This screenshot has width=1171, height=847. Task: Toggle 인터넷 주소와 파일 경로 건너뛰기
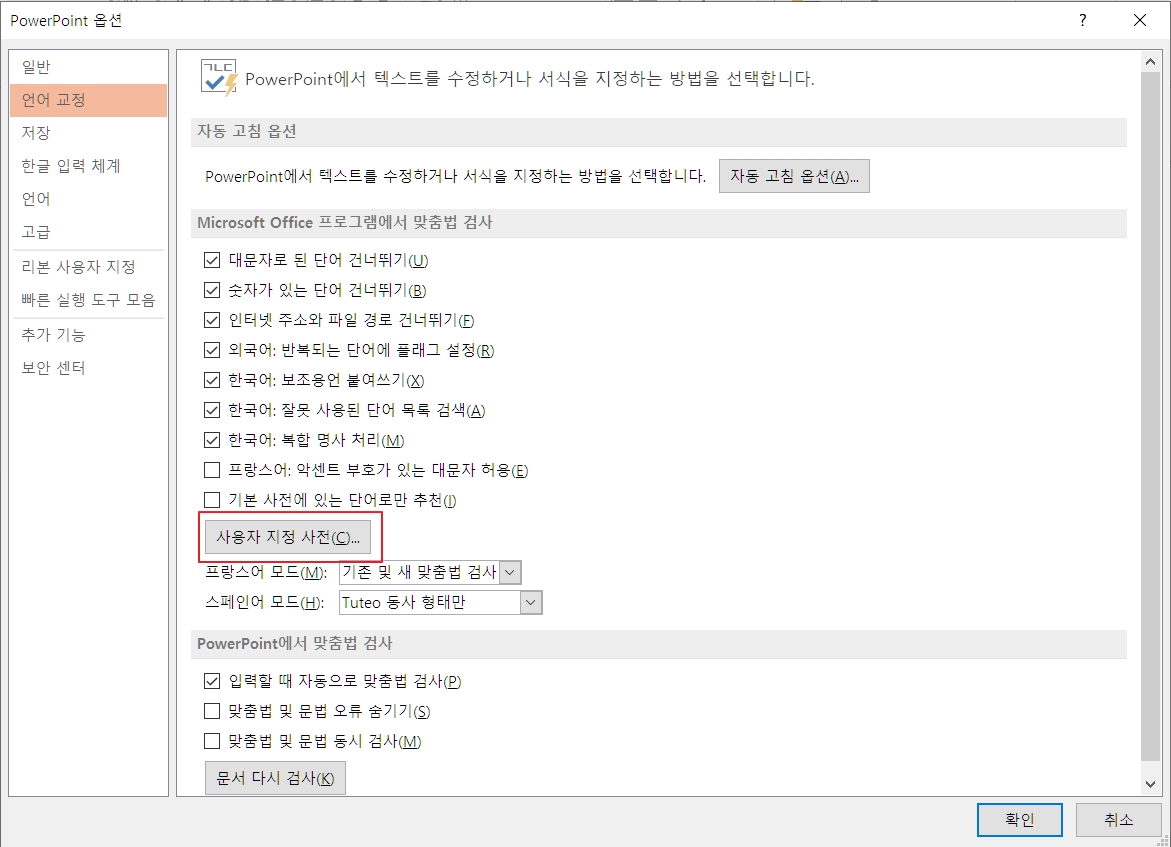(x=212, y=320)
